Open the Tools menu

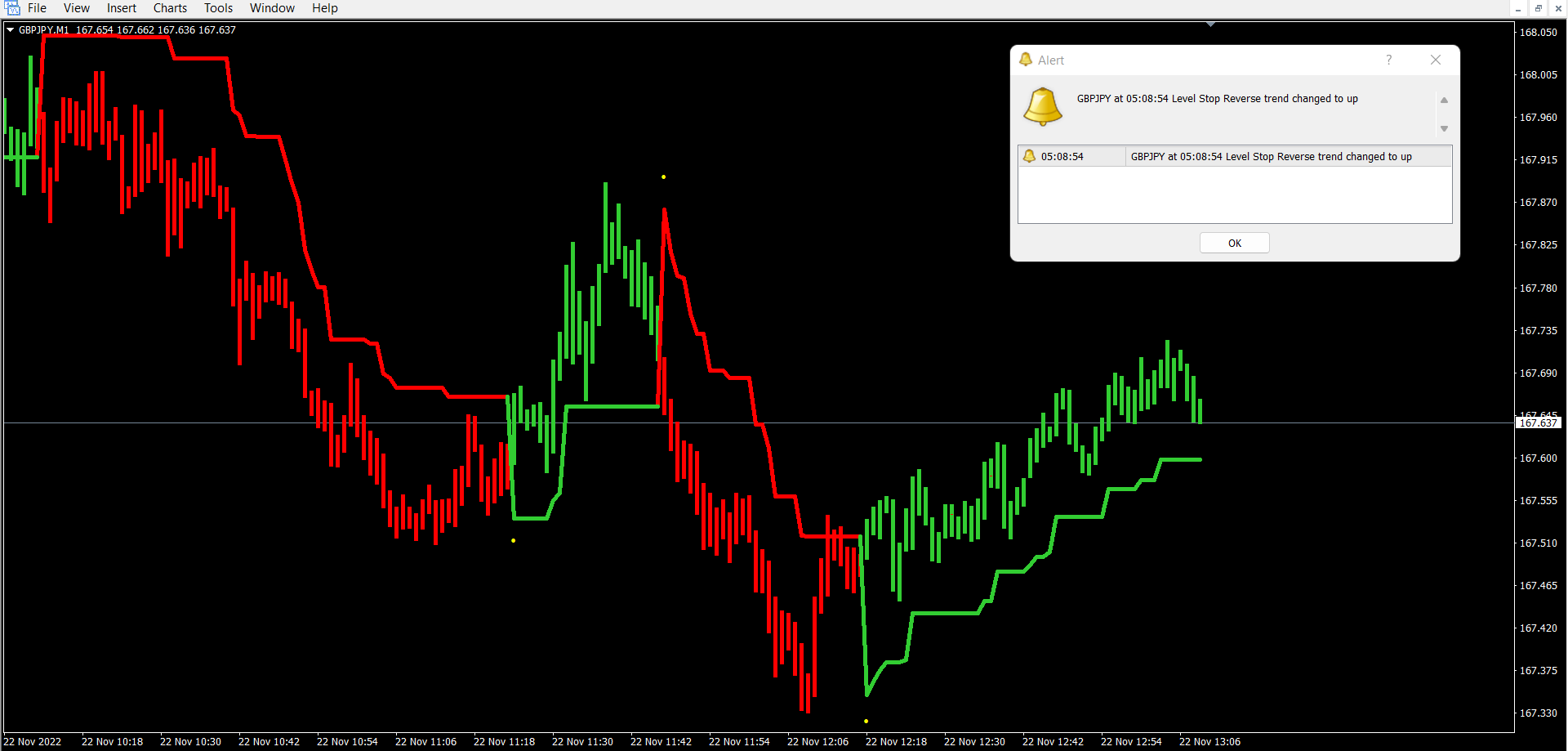click(218, 8)
